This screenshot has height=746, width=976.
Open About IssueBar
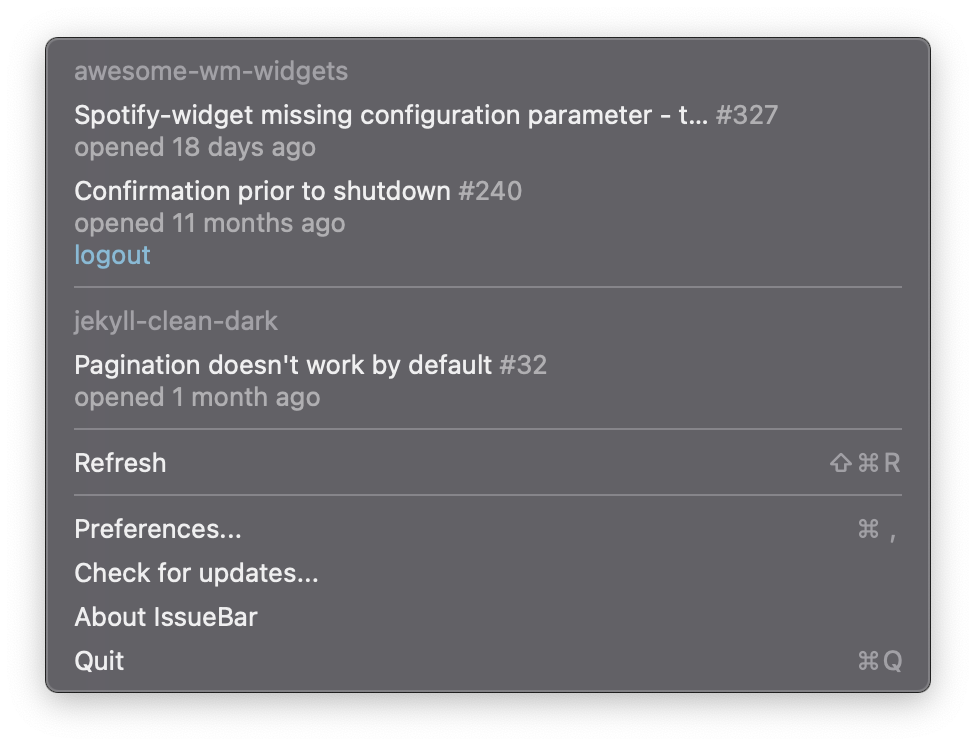[166, 617]
